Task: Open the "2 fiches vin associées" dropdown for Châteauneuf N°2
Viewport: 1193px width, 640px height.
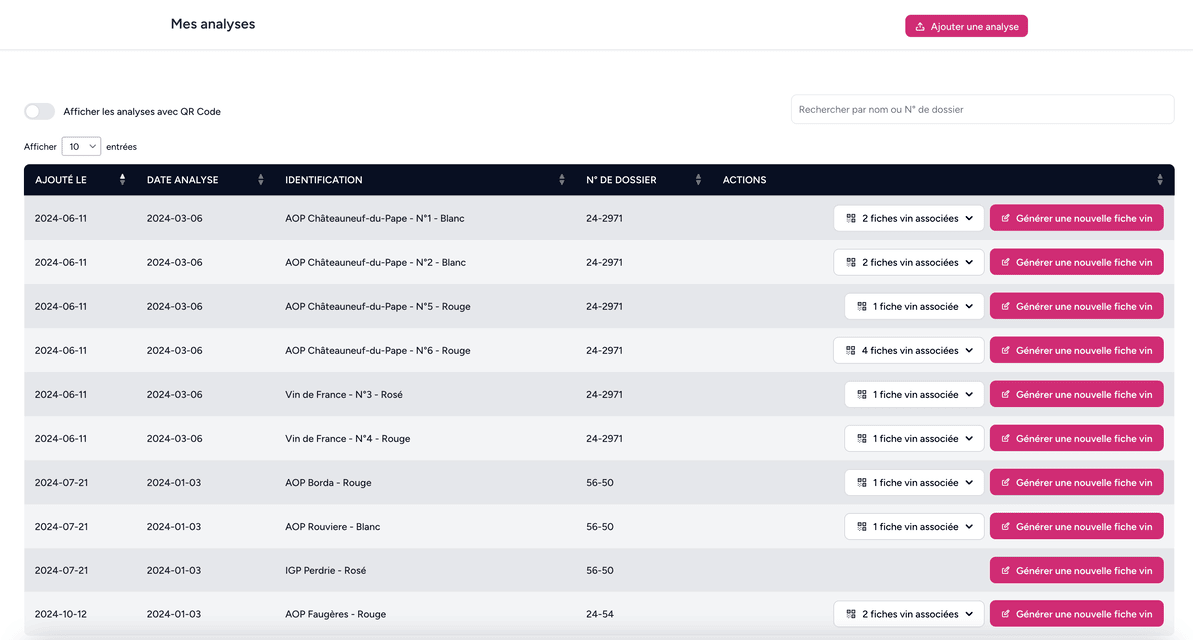Action: (x=908, y=261)
